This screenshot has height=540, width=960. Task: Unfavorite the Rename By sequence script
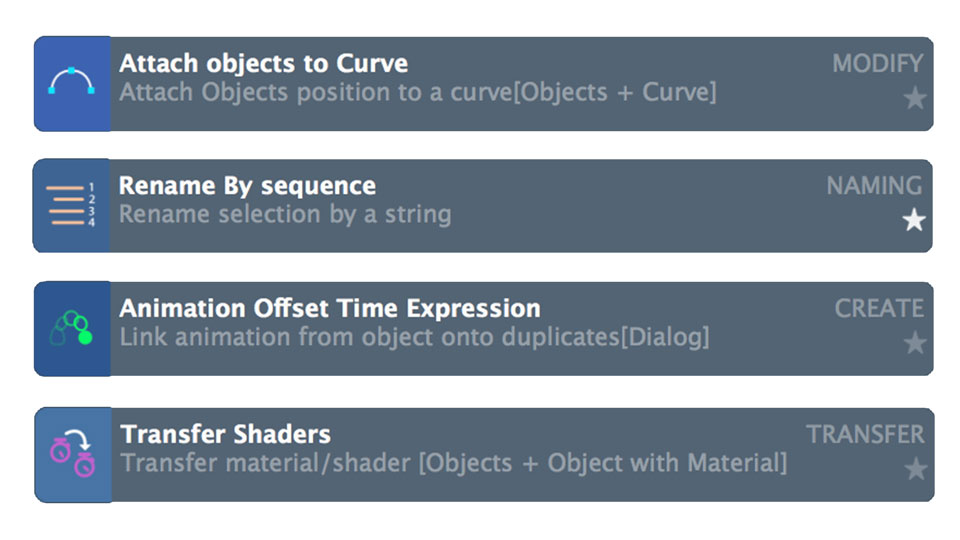(913, 220)
